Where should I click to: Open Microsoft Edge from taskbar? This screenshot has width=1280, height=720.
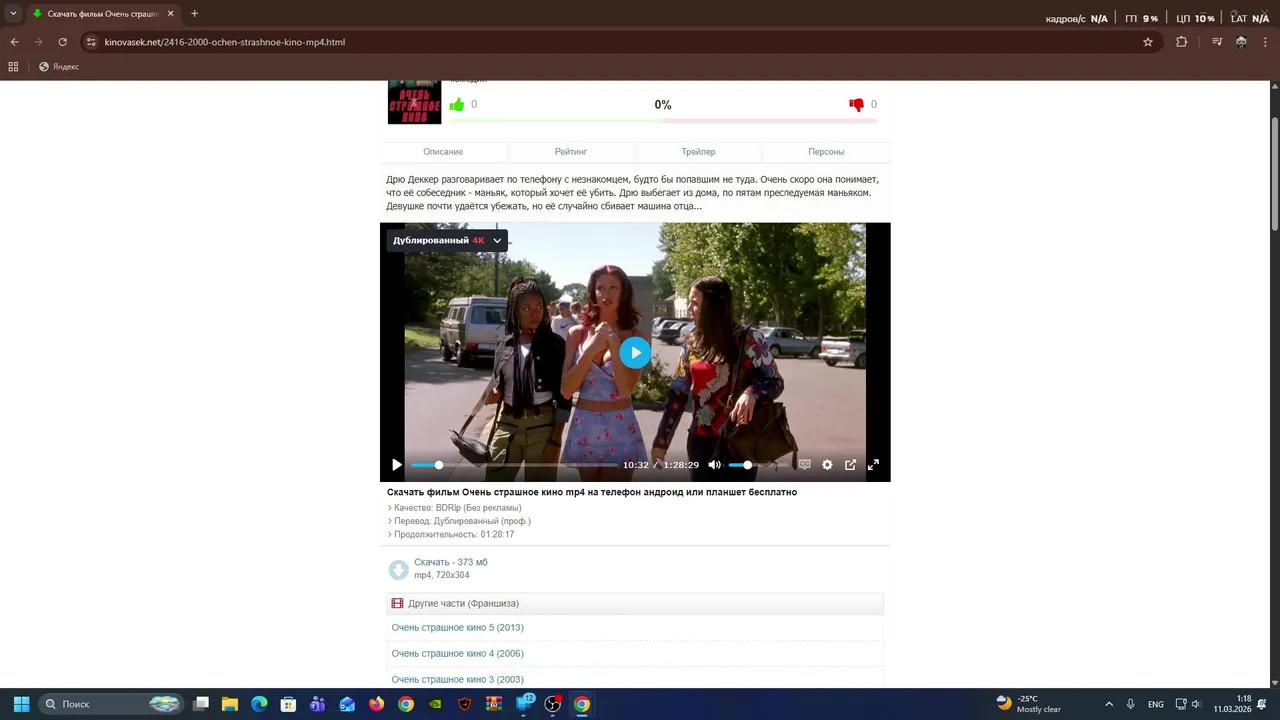[x=259, y=704]
